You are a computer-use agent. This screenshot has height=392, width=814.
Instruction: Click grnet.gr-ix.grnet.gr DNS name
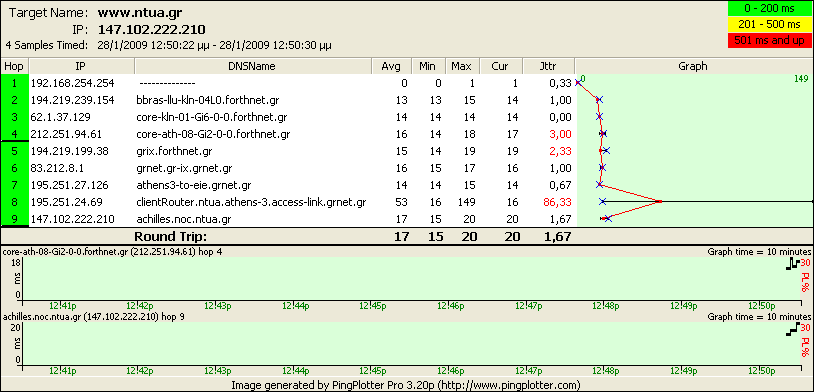[x=184, y=168]
